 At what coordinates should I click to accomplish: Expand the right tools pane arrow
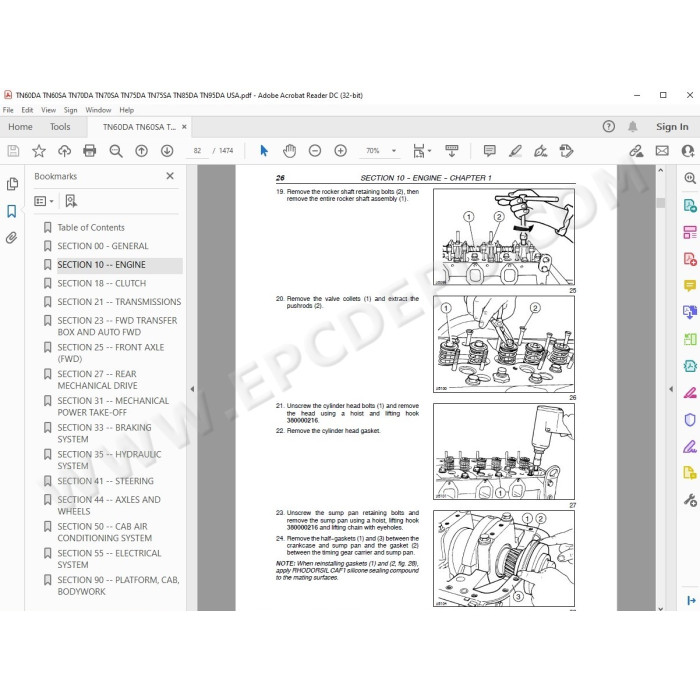(691, 600)
